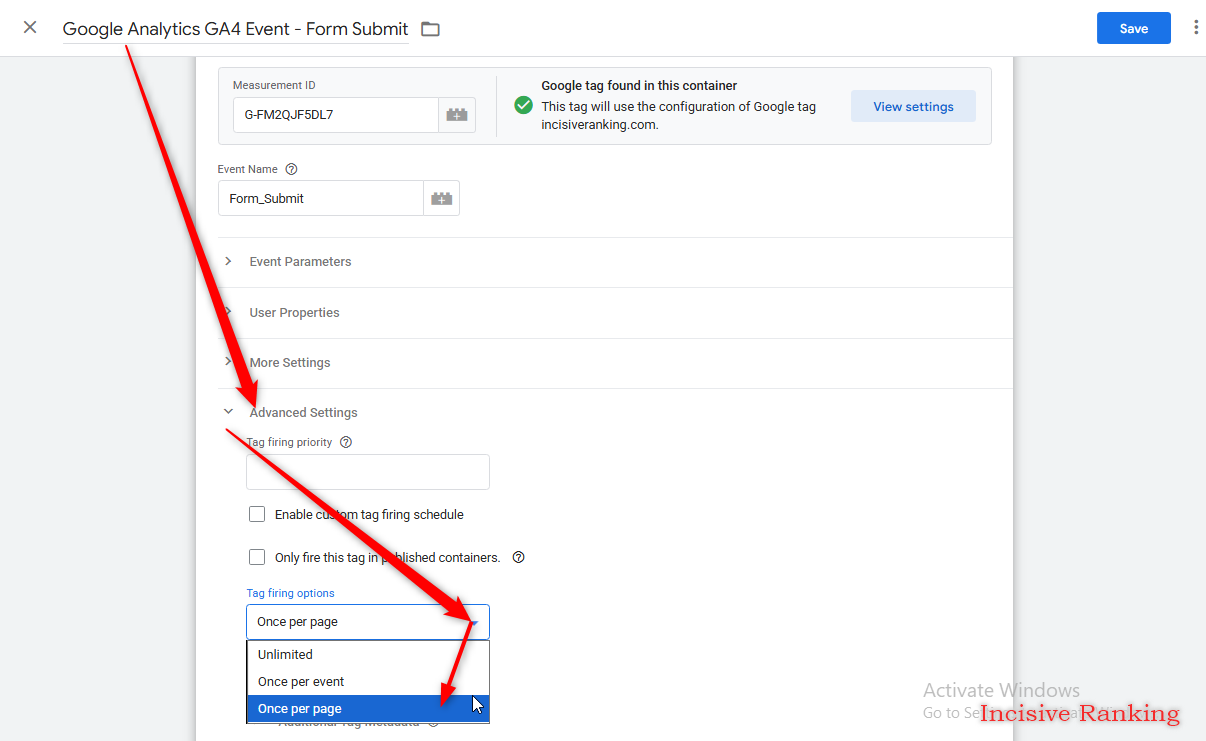
Task: Open help icon next to Event Name
Action: [x=291, y=170]
